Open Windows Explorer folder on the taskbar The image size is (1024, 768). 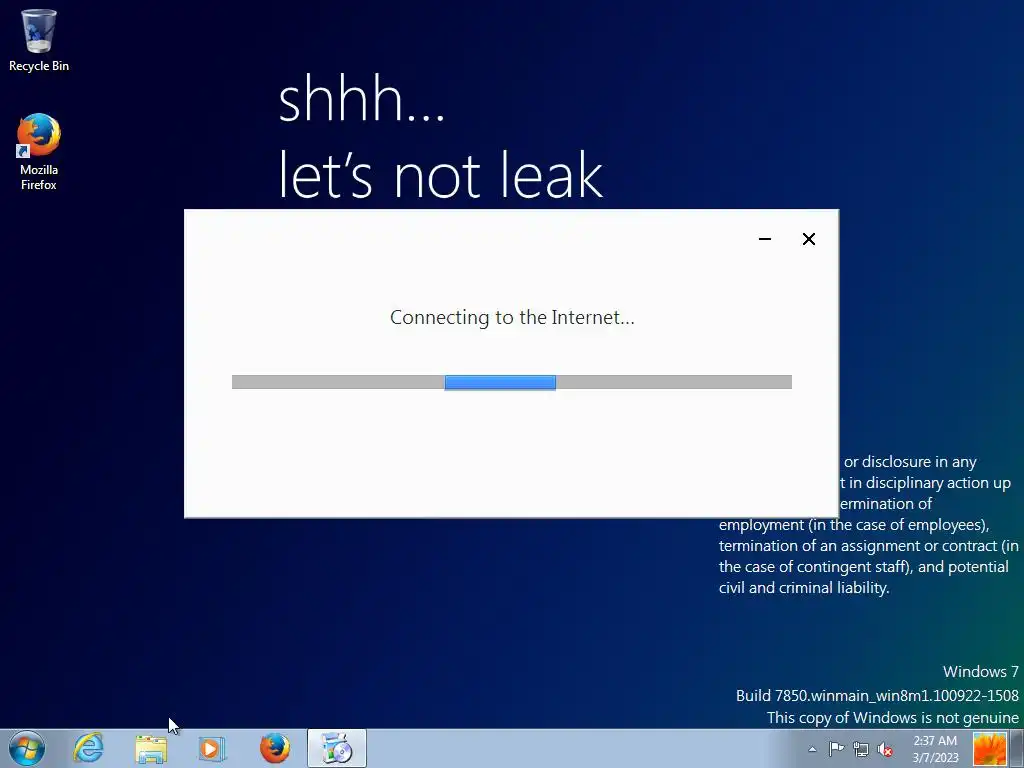coord(151,749)
